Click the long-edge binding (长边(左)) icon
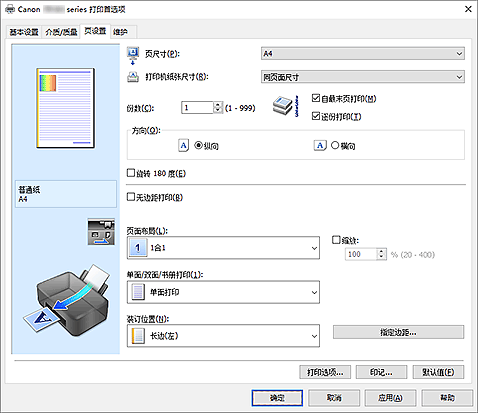478x413 pixels. point(138,336)
